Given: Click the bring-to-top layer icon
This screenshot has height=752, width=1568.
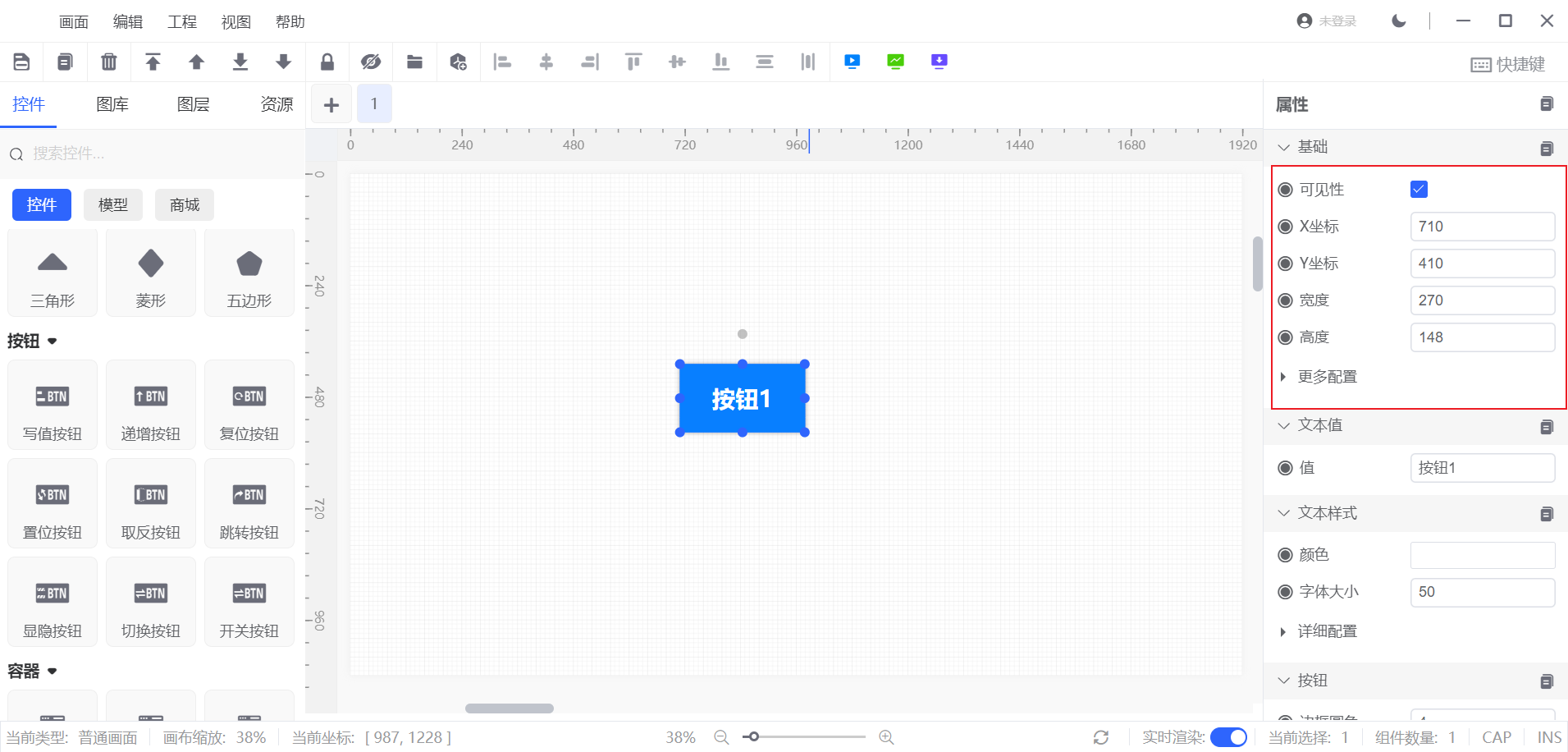Looking at the screenshot, I should pos(153,62).
